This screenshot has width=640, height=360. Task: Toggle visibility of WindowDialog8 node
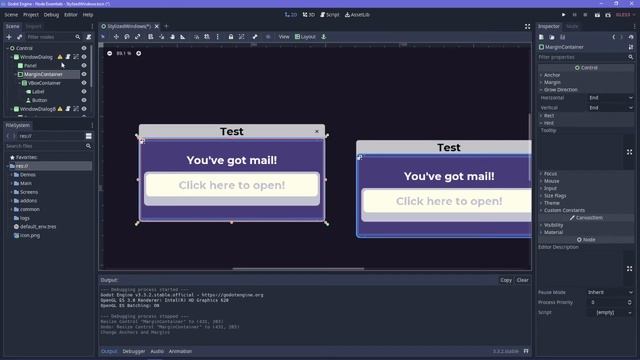coord(84,109)
